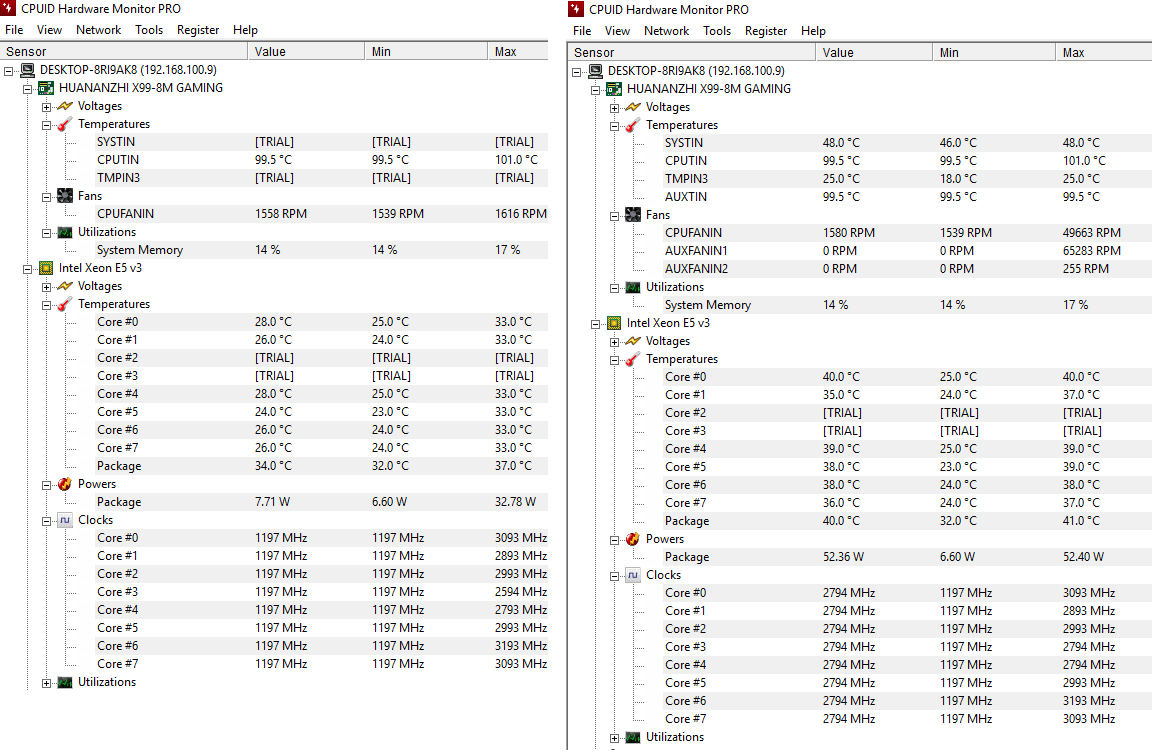The image size is (1152, 752).
Task: Click motherboard Utilizations icon in left window
Action: pos(65,232)
